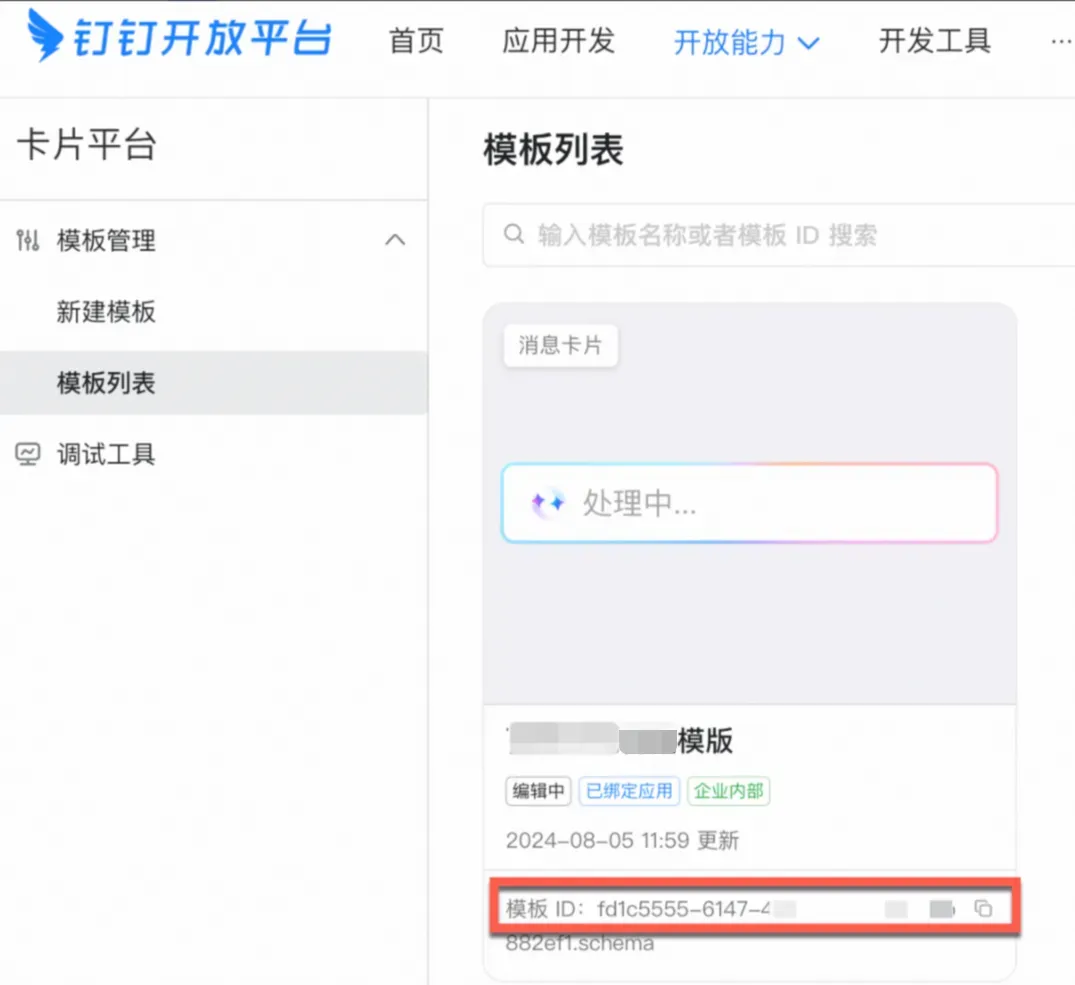Screen dimensions: 1075x985
Task: Copy the template ID with the copy icon
Action: coord(983,908)
